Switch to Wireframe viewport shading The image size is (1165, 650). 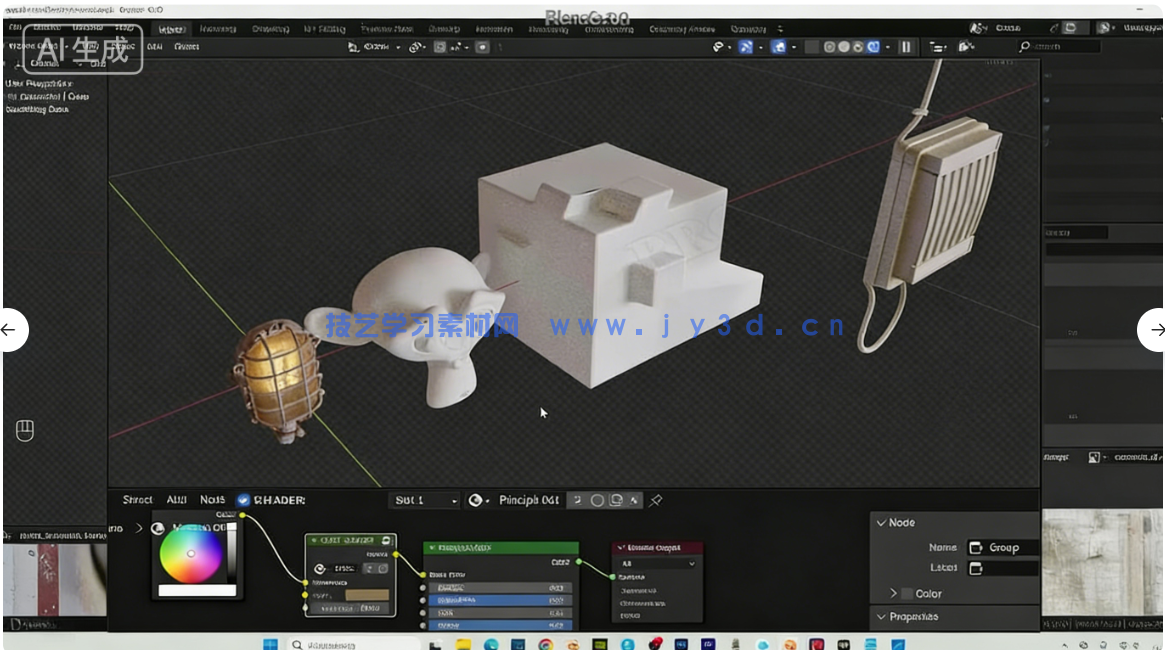(829, 47)
